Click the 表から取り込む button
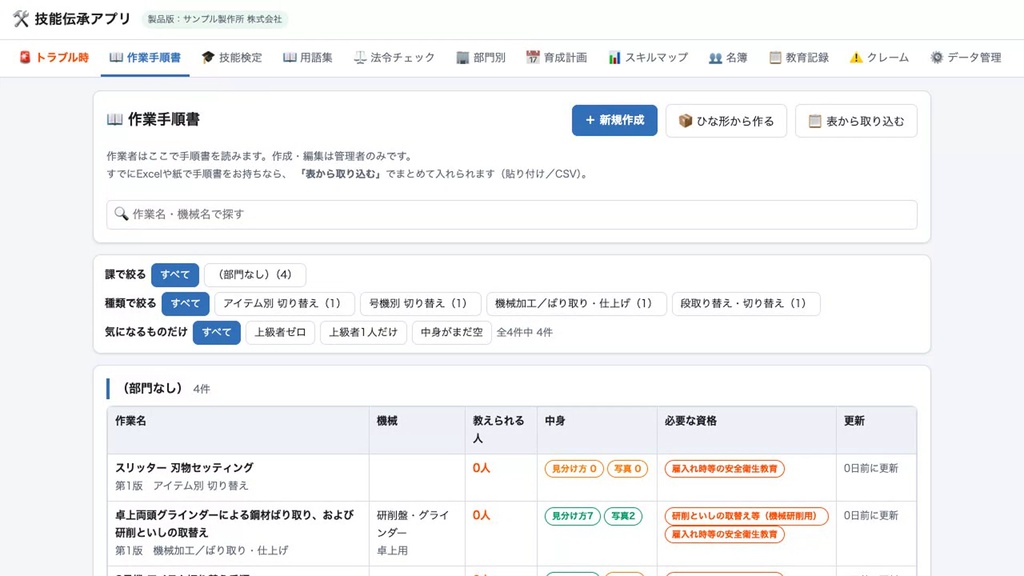 [856, 121]
